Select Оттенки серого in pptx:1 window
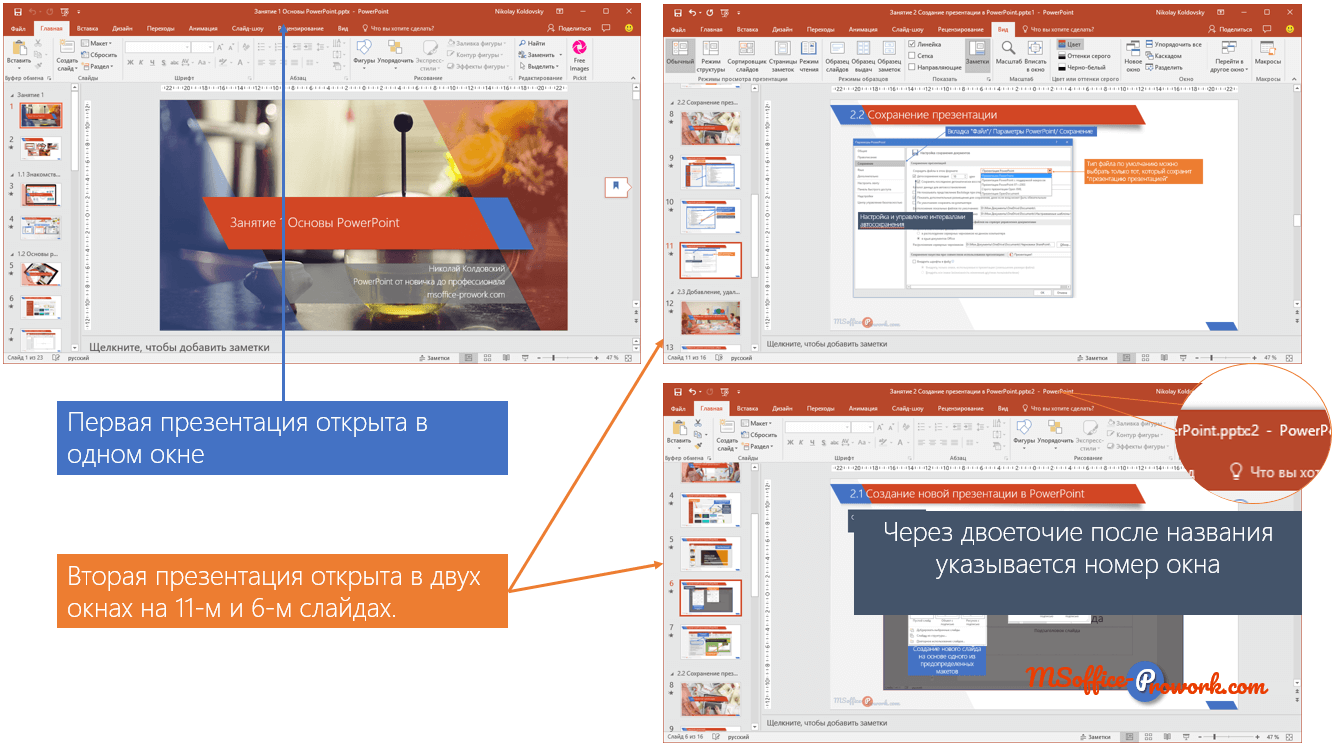 tap(1083, 56)
